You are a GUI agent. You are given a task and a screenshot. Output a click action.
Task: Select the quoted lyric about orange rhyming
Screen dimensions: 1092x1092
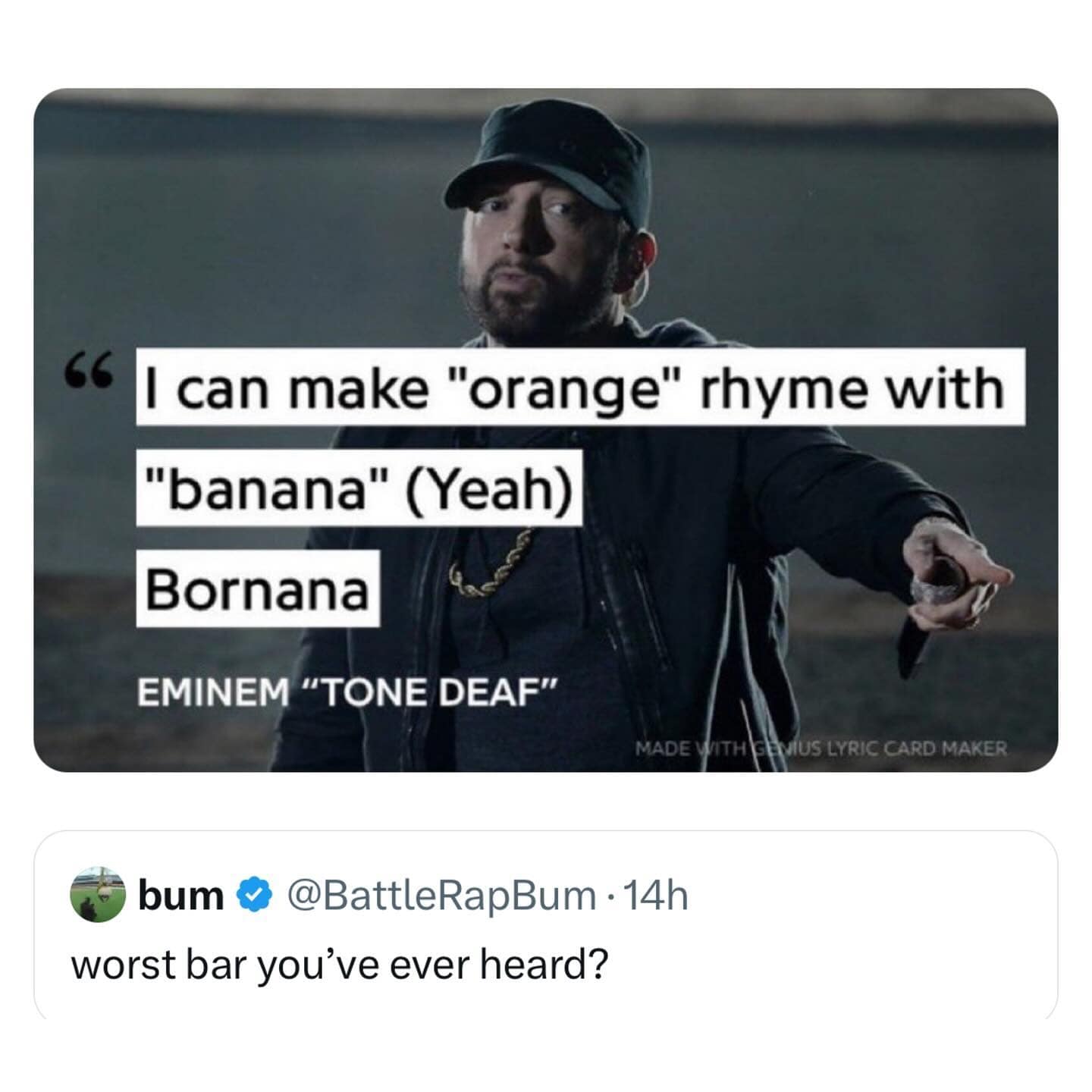coord(580,388)
